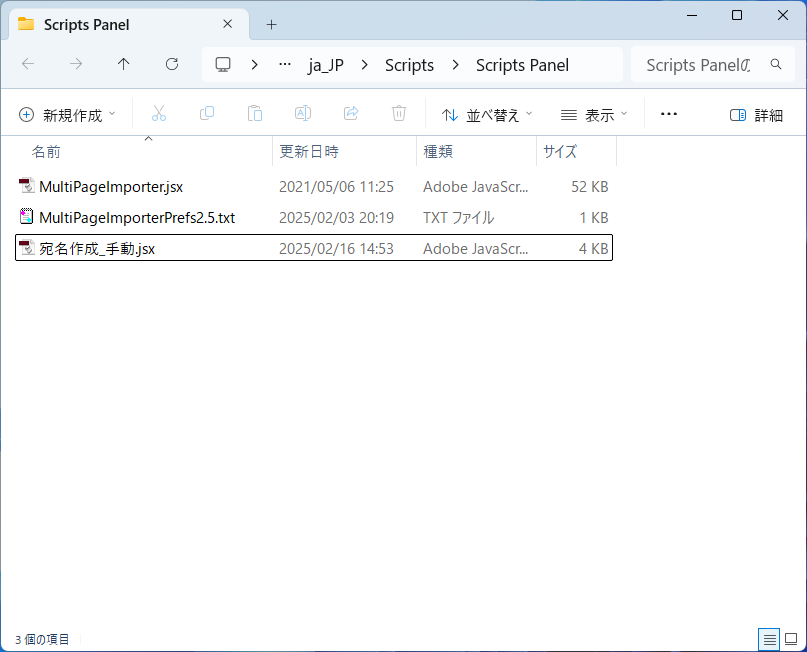This screenshot has width=807, height=652.
Task: Expand the 並べ替え sort menu
Action: pos(487,115)
